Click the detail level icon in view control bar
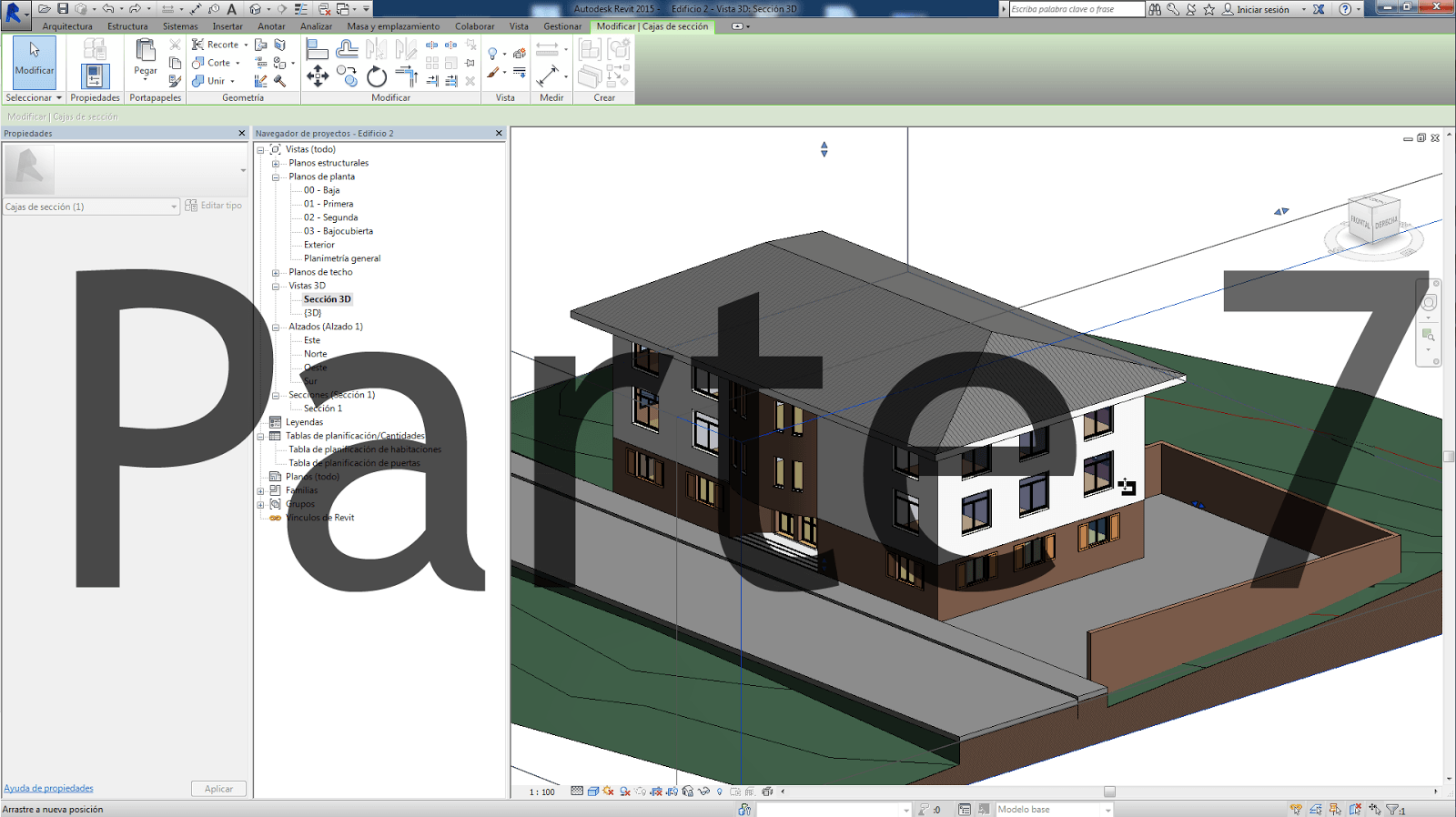Viewport: 1456px width, 817px height. [x=577, y=792]
